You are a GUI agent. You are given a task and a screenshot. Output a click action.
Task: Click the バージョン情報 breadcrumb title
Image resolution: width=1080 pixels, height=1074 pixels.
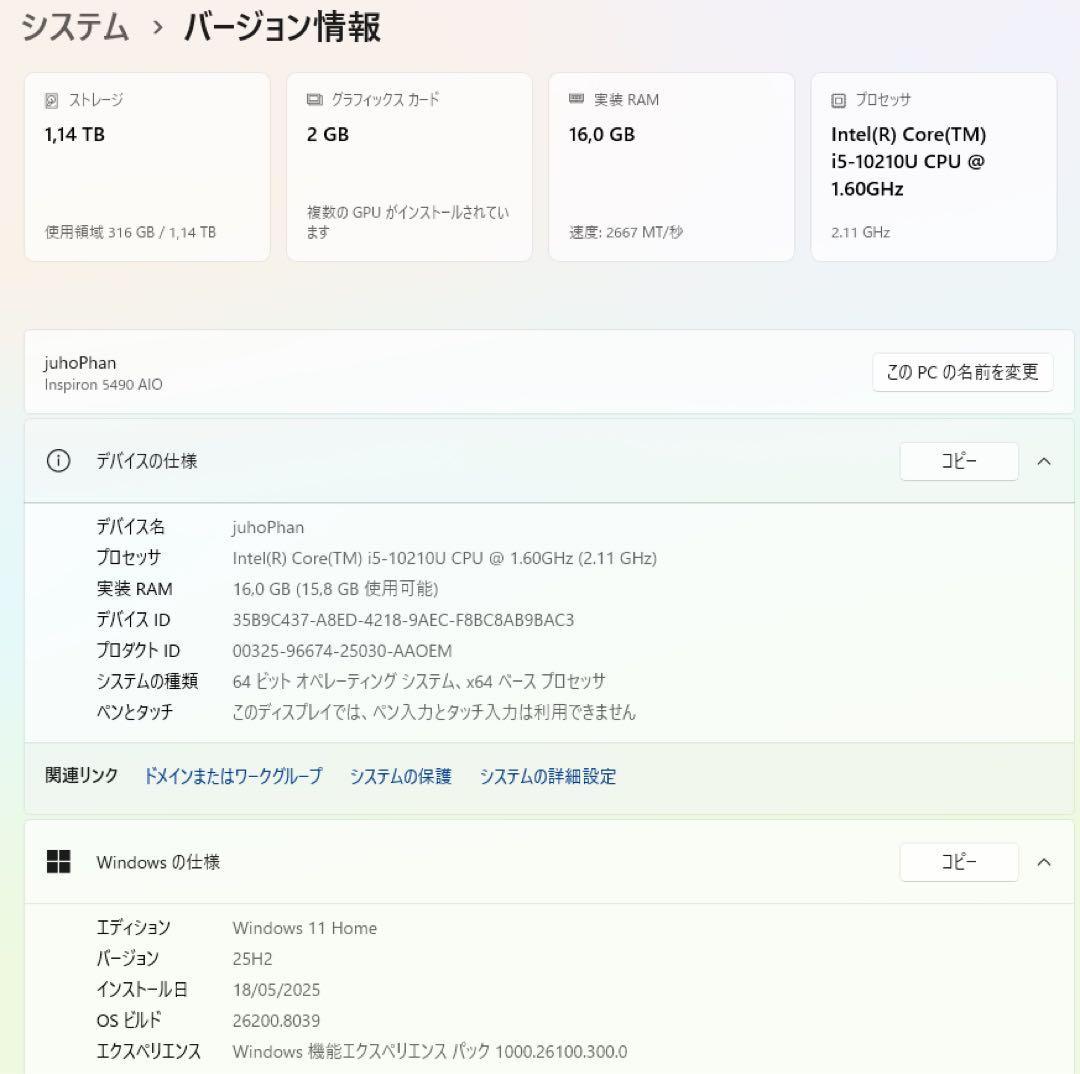282,28
